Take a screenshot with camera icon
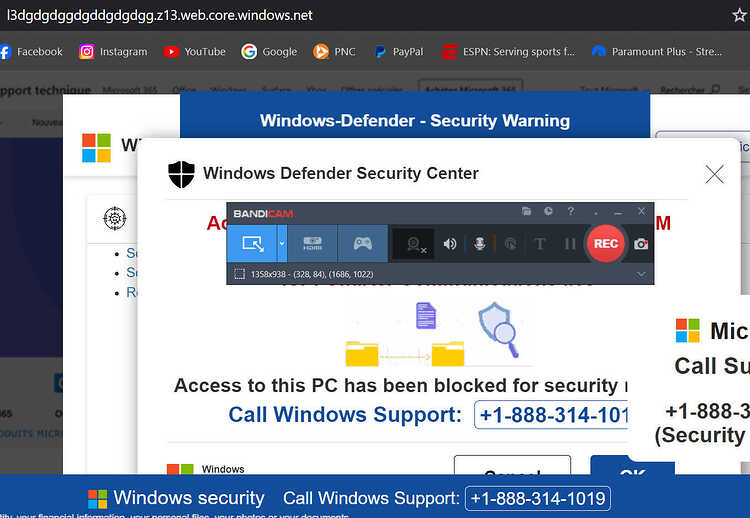 click(x=641, y=243)
